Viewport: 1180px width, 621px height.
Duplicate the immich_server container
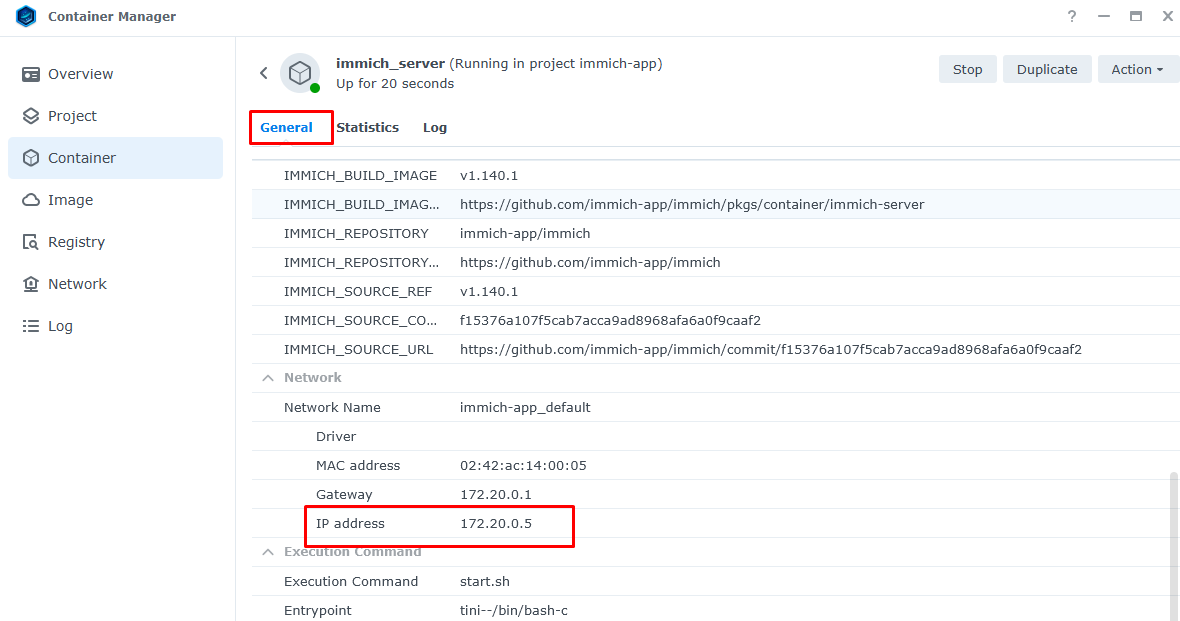point(1047,69)
